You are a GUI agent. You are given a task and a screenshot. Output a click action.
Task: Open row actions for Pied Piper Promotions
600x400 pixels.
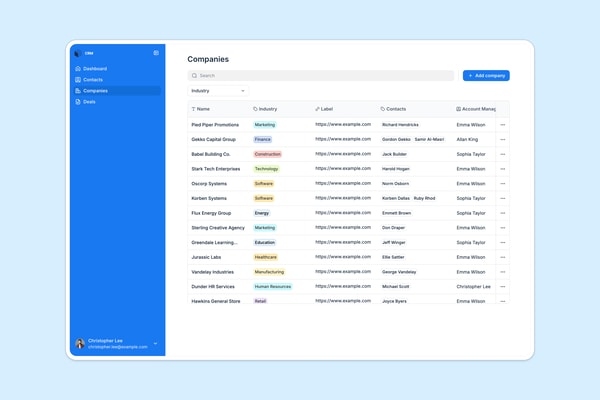pyautogui.click(x=502, y=125)
